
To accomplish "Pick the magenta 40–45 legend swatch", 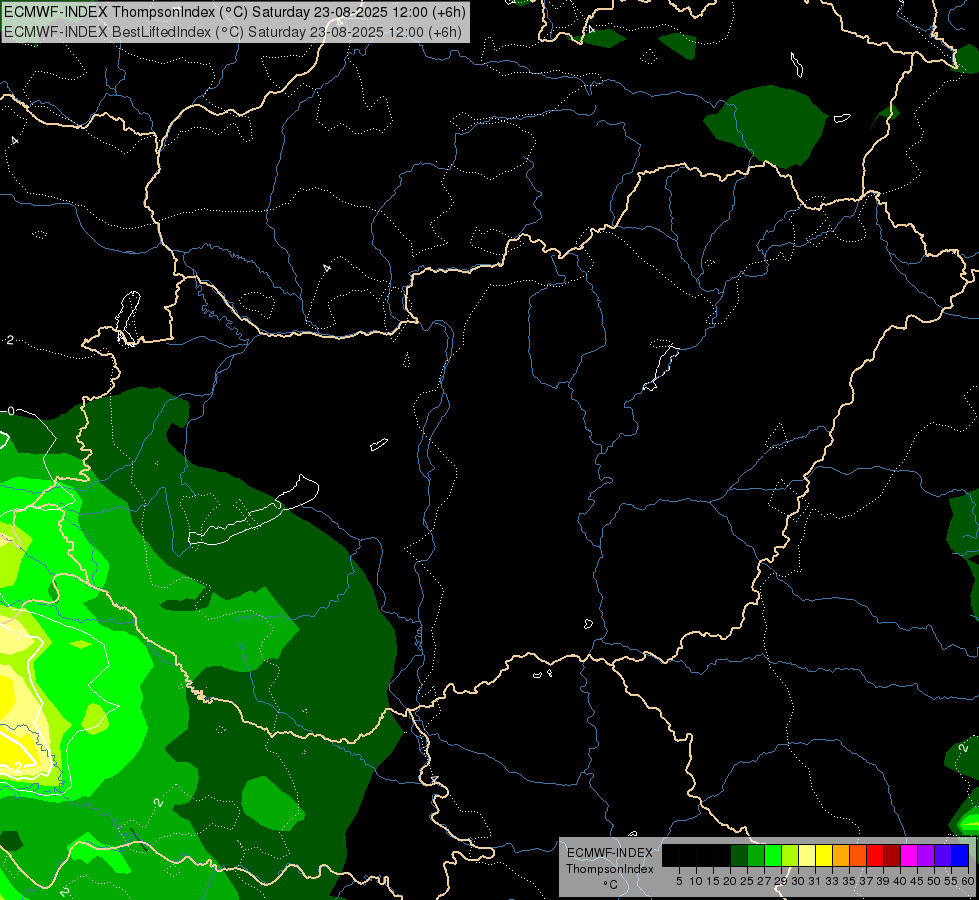I will (909, 855).
